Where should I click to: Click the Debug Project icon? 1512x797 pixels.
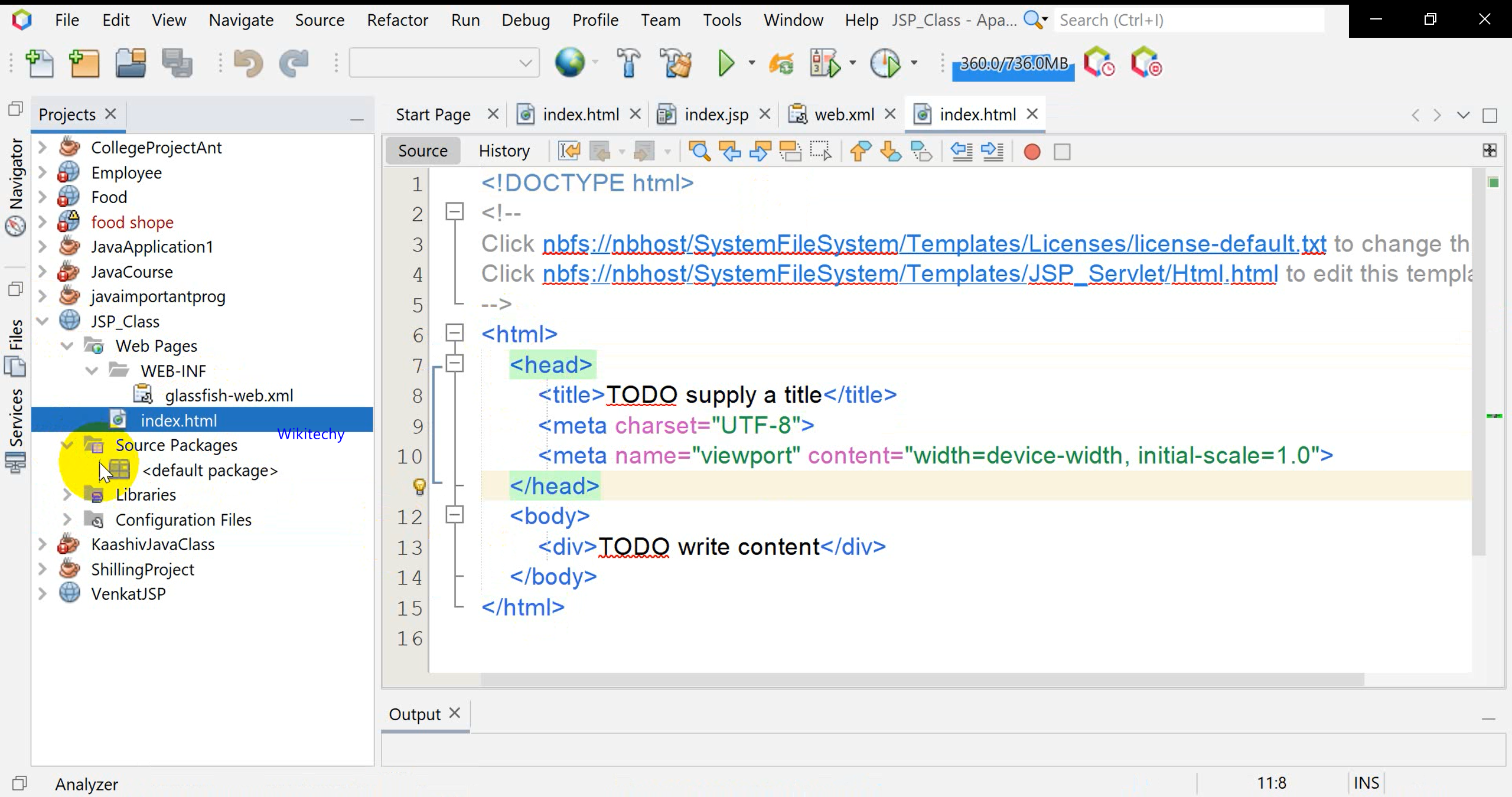825,63
